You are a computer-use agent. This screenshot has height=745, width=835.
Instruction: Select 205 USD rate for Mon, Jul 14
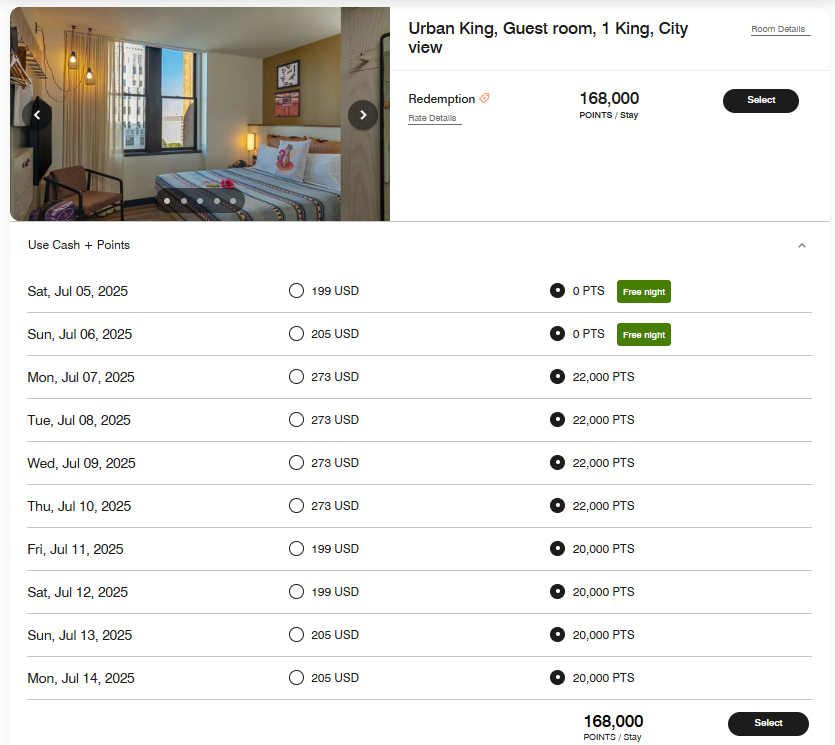coord(296,678)
